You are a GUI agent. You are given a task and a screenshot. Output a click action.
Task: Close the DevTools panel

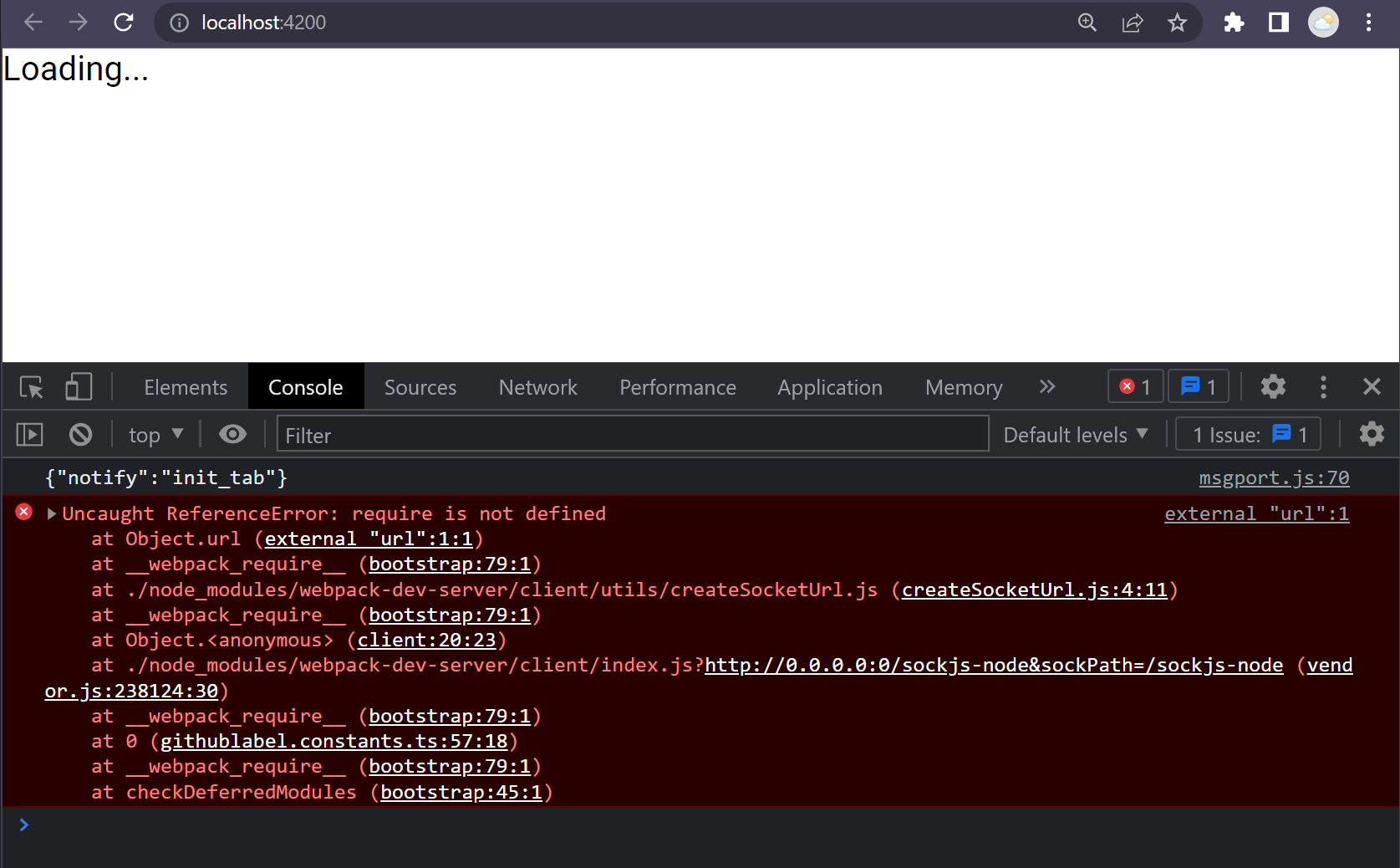[x=1372, y=386]
